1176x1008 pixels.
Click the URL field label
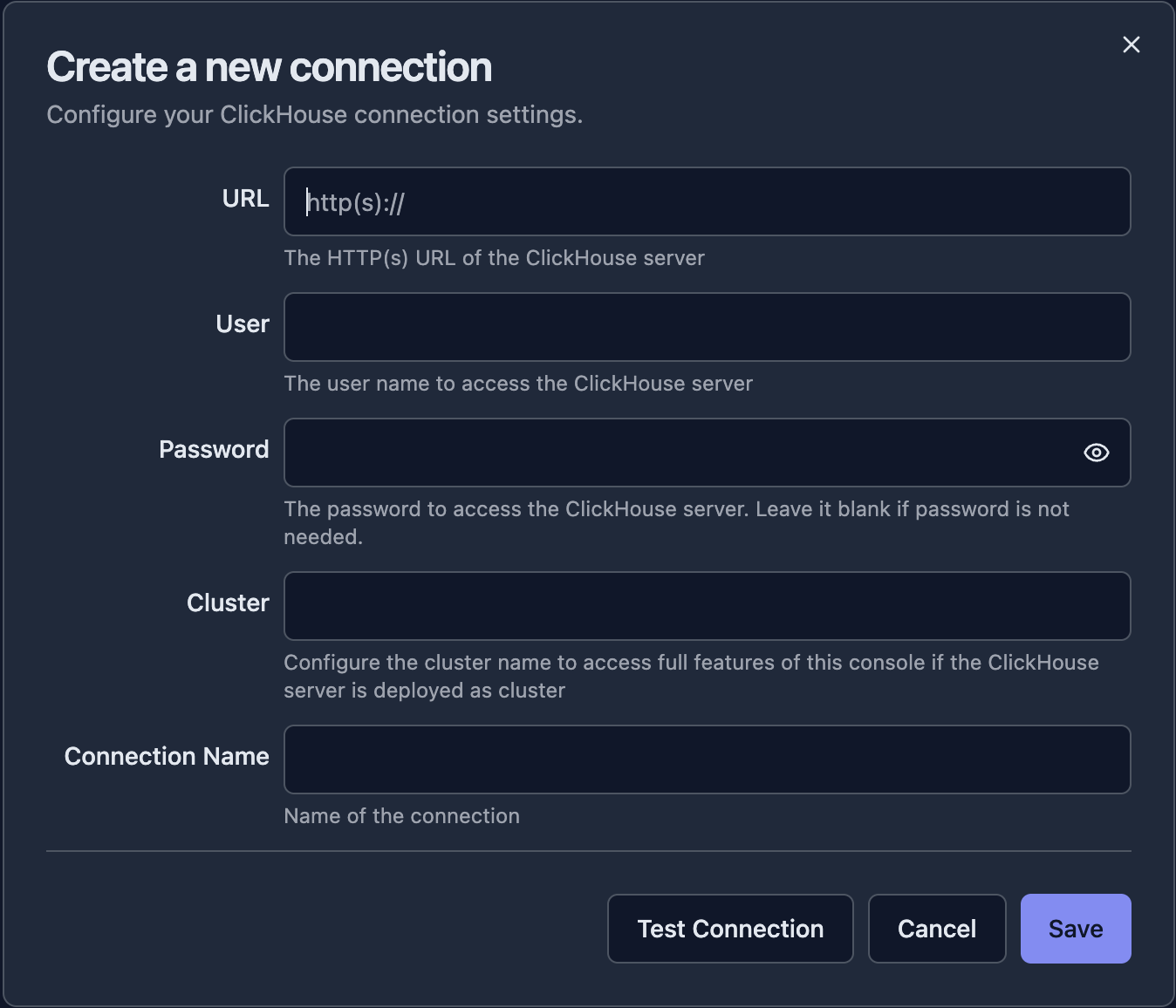pos(245,199)
